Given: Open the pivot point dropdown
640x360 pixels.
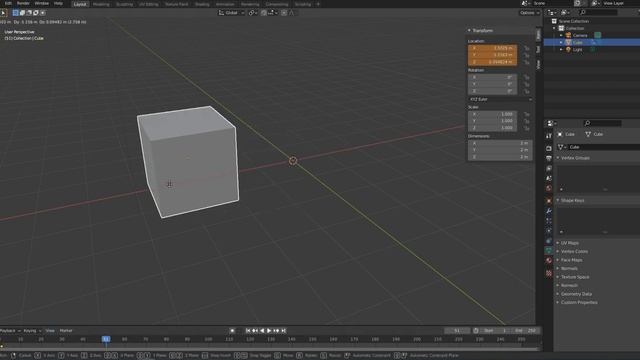Looking at the screenshot, I should 253,13.
